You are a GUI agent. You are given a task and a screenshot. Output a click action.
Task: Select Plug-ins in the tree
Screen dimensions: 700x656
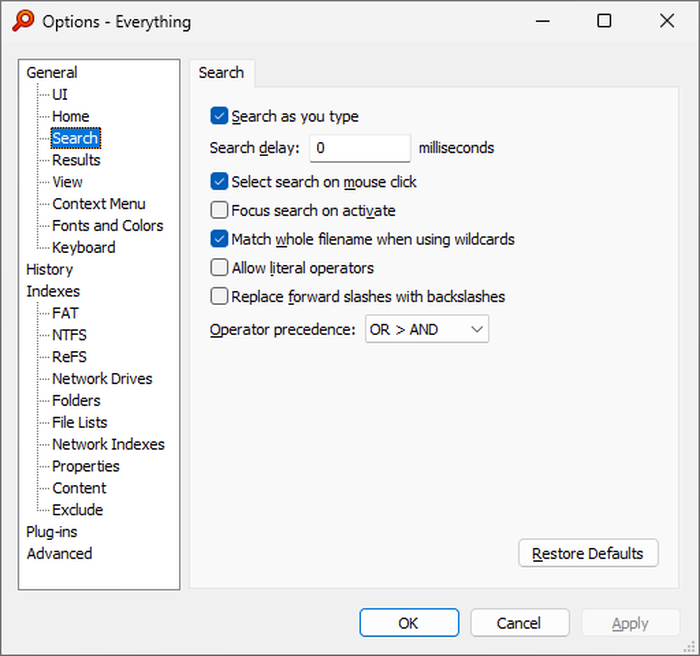coord(52,532)
